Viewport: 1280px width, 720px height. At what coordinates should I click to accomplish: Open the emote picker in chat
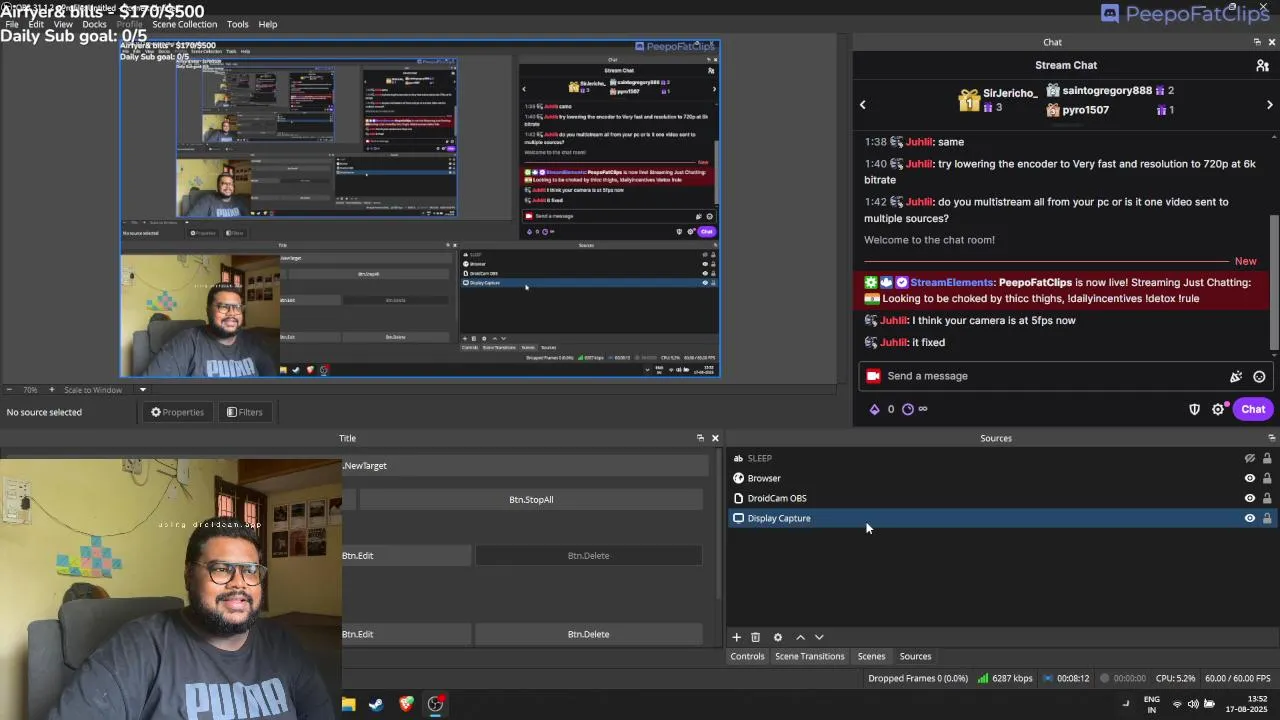coord(1259,376)
